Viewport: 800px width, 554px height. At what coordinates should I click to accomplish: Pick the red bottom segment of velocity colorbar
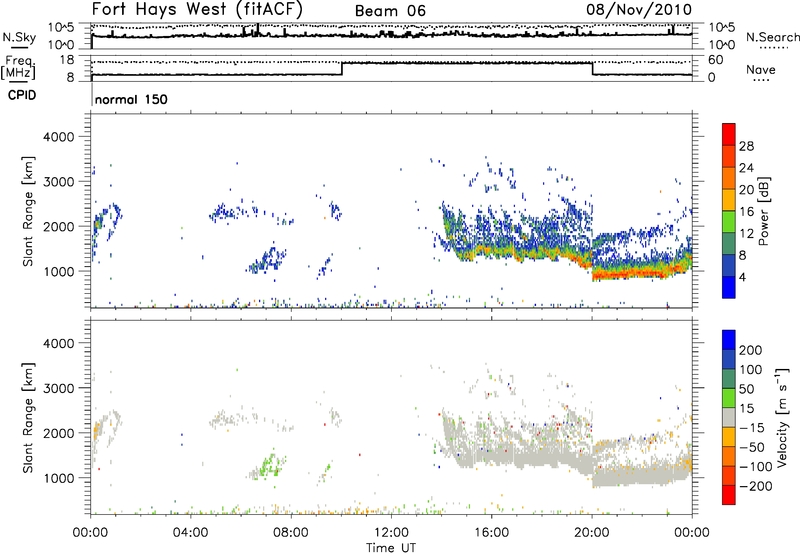click(x=729, y=495)
